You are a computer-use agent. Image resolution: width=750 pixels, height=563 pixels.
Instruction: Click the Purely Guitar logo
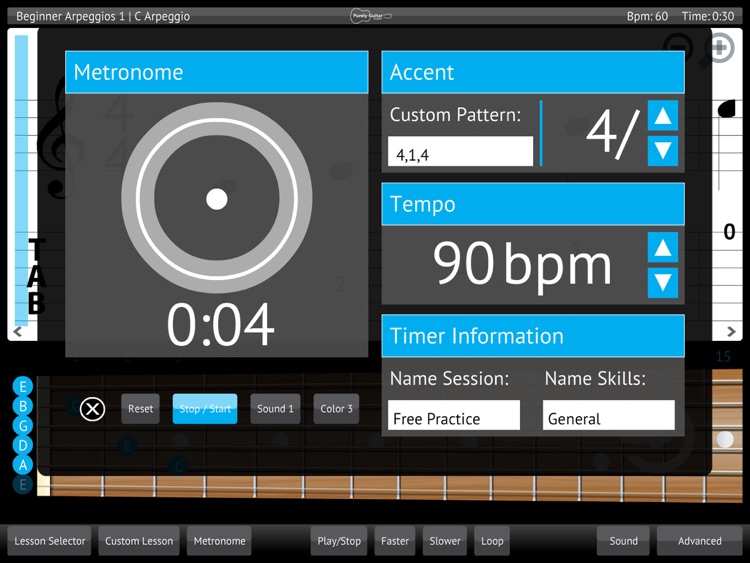pos(371,16)
